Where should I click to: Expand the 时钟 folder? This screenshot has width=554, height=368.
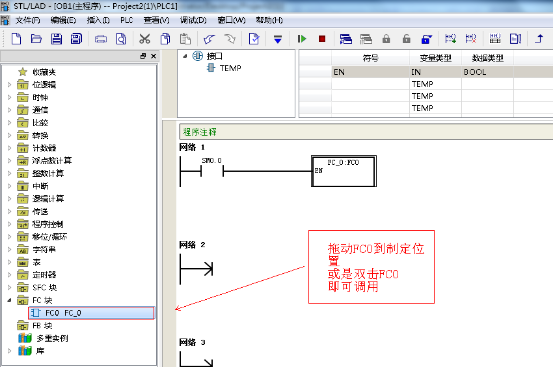[10, 97]
